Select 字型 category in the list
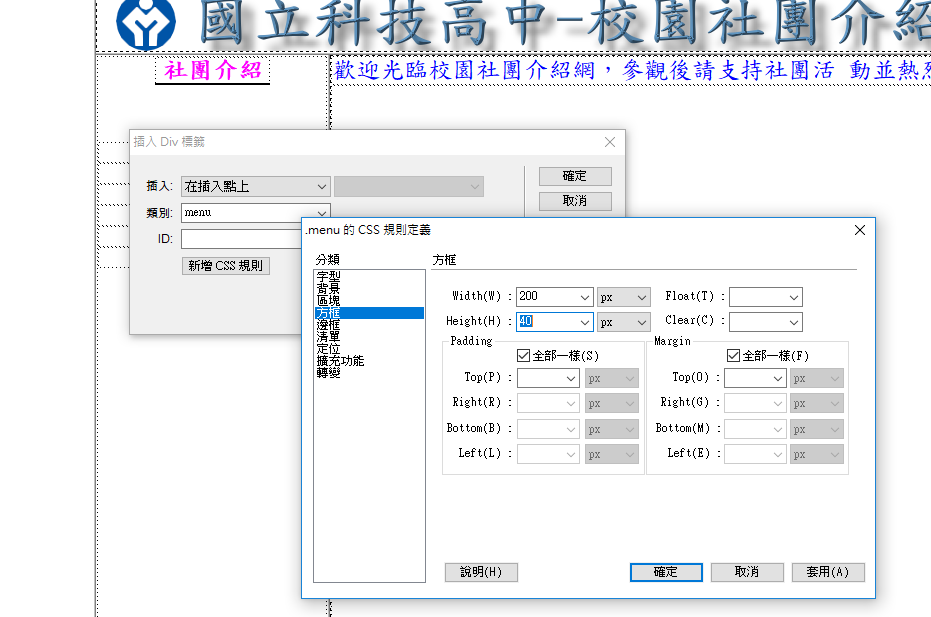The width and height of the screenshot is (931, 617). pos(328,275)
